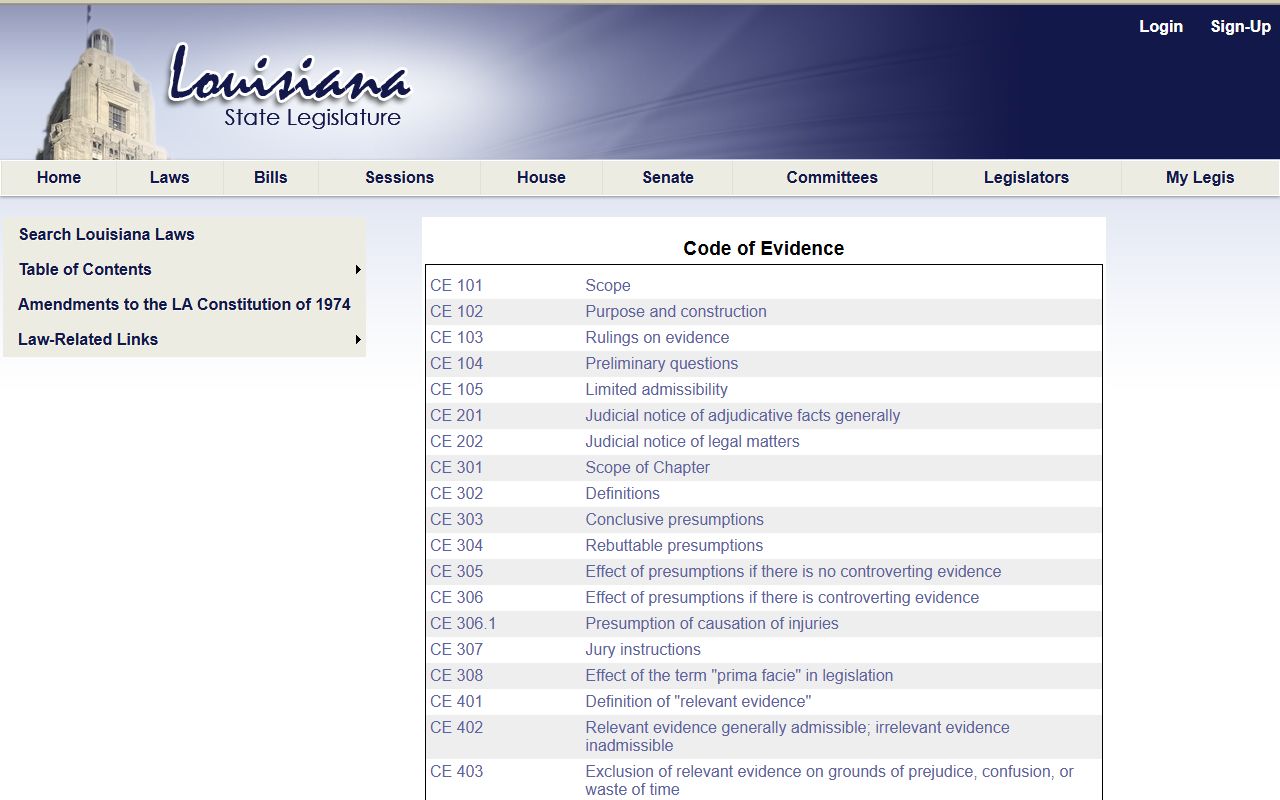Open Judicial notice of legal matters
Screen dimensions: 1280x800
pos(692,442)
